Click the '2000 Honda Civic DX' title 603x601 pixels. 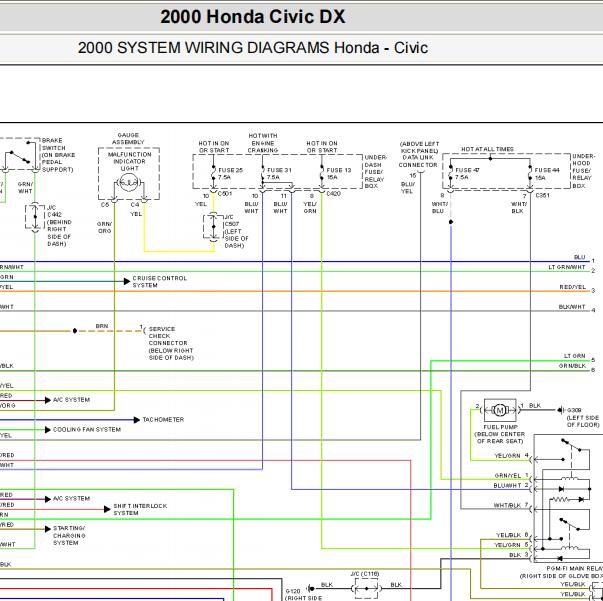253,17
